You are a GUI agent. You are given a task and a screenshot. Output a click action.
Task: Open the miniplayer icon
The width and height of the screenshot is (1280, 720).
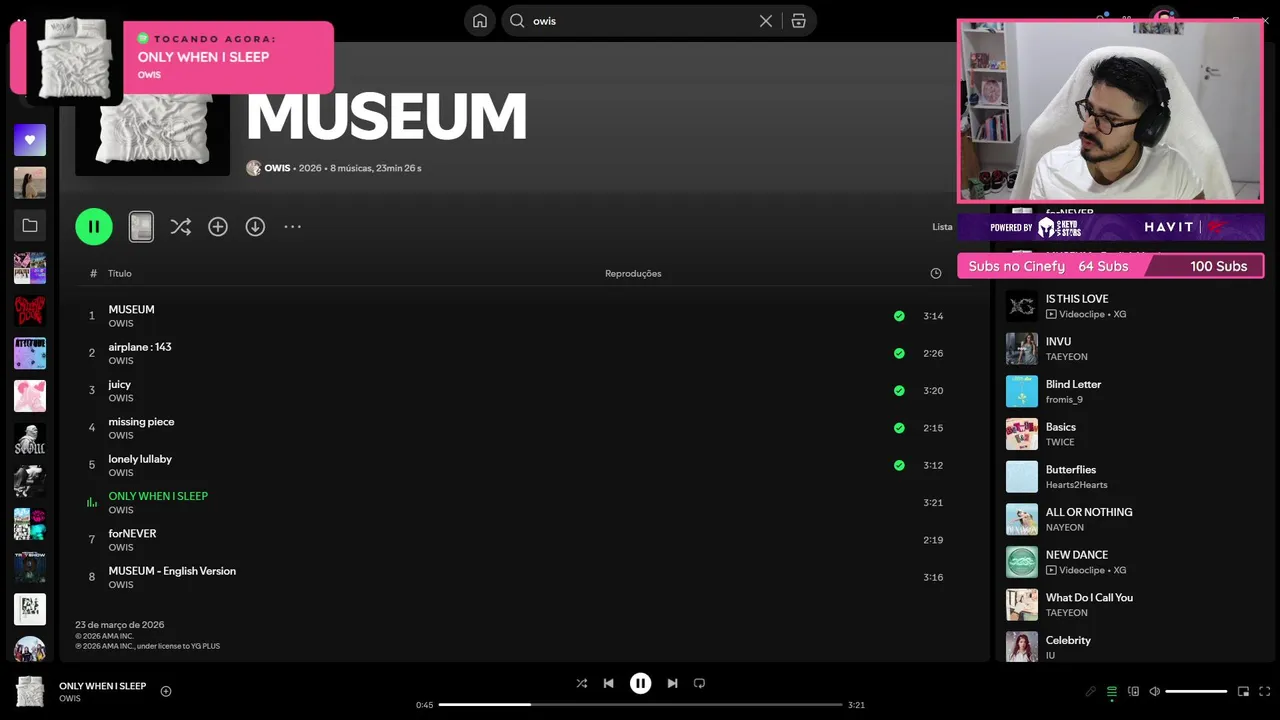pos(1243,691)
